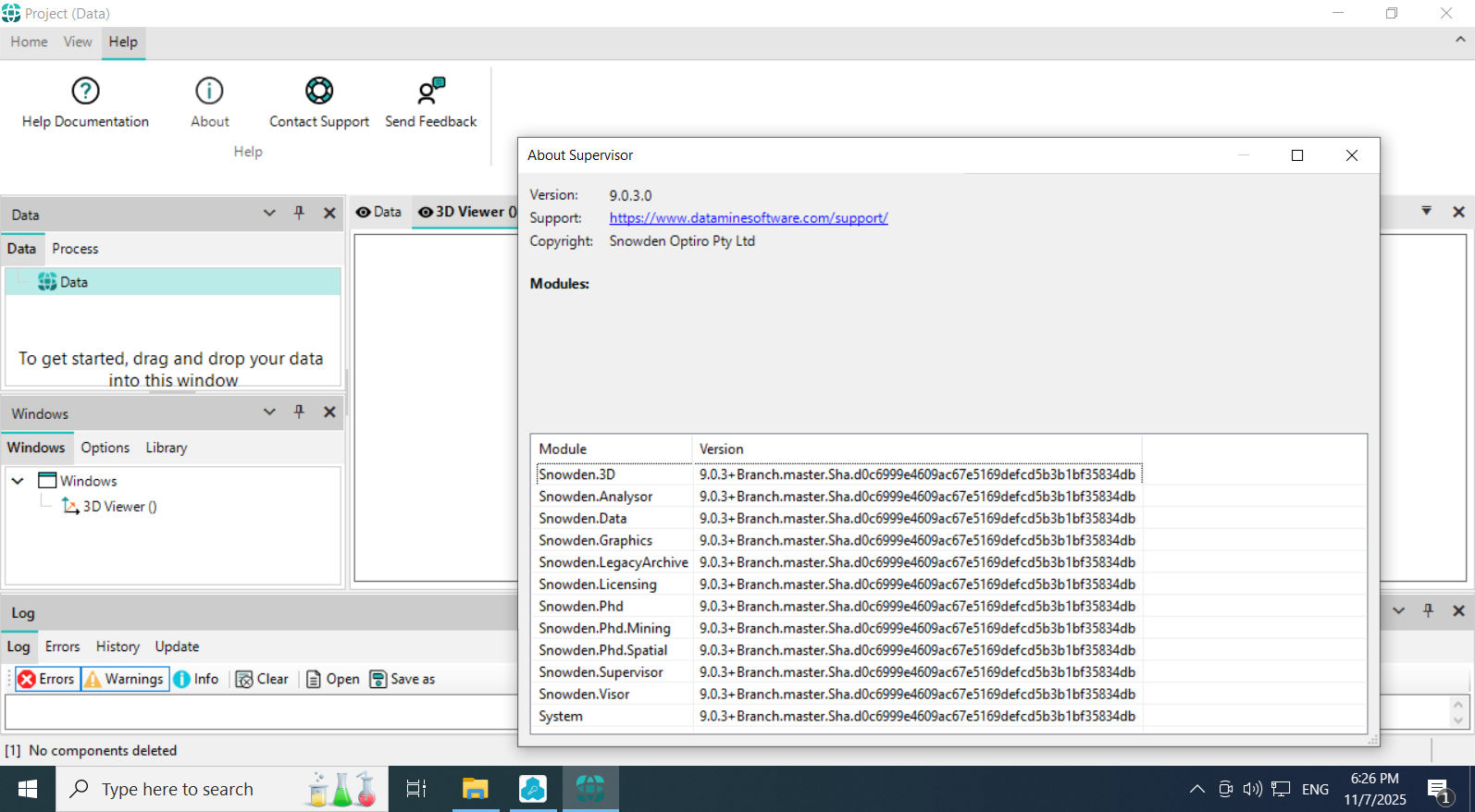The height and width of the screenshot is (812, 1475).
Task: Collapse the Windows tree node
Action: 18,481
